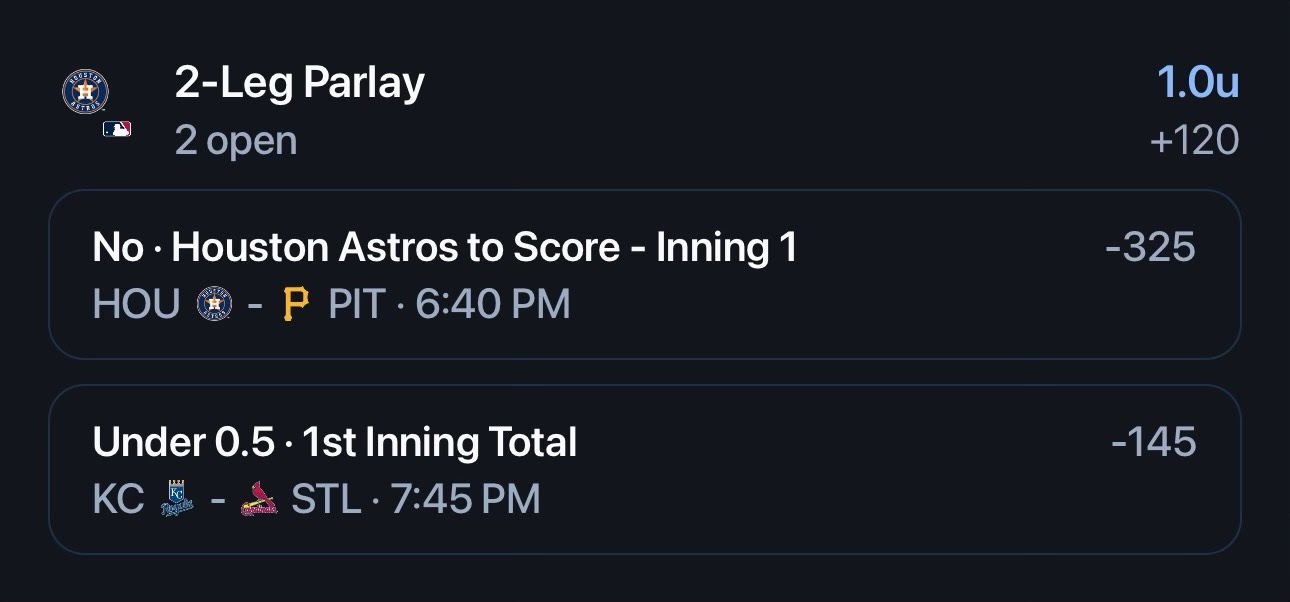
Task: Click the -325 odds value
Action: [x=1150, y=247]
